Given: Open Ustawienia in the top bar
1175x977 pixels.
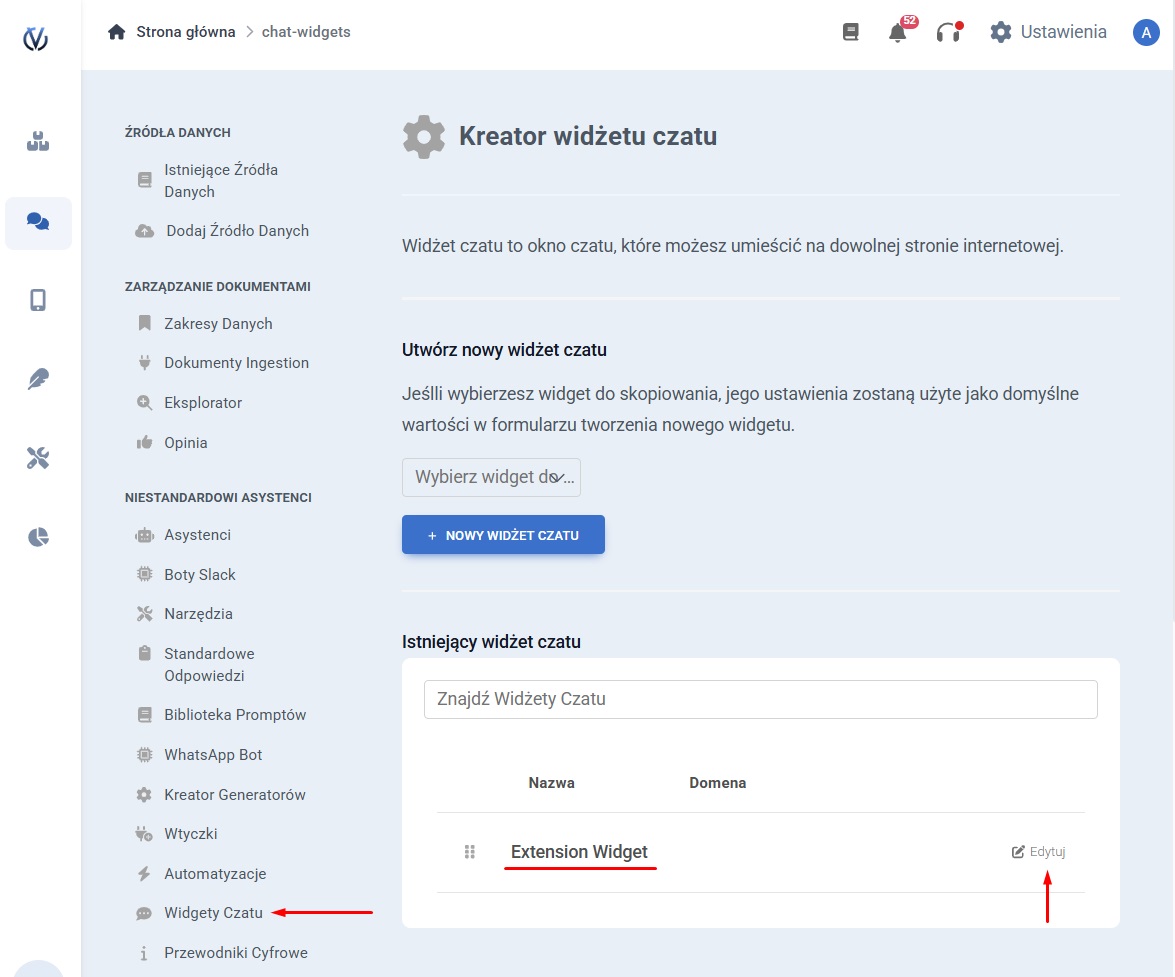Looking at the screenshot, I should click(1049, 32).
